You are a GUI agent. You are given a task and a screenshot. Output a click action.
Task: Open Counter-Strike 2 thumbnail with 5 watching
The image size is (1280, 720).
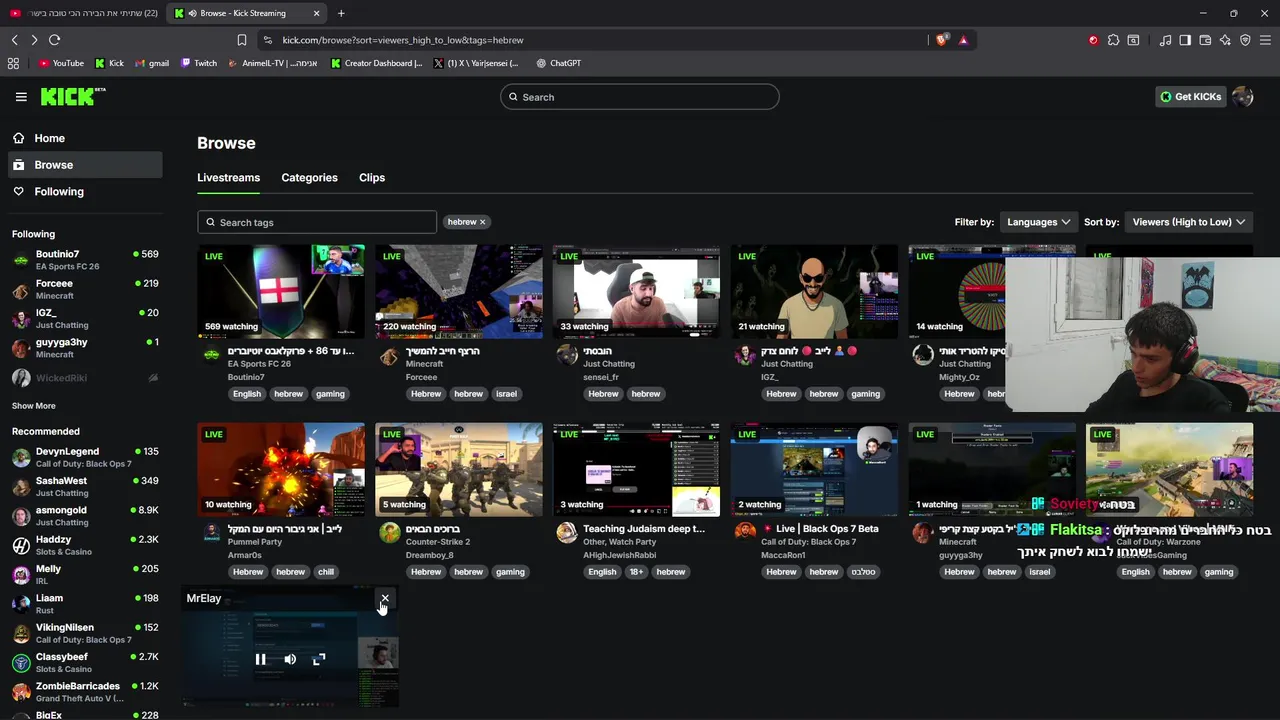point(459,469)
